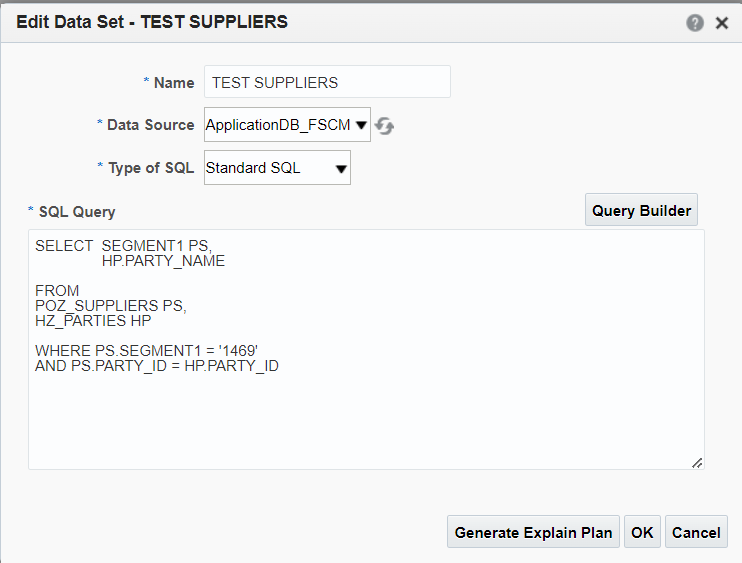Open the ApplicationDB_FSCM data source dropdown
742x563 pixels.
[x=287, y=124]
